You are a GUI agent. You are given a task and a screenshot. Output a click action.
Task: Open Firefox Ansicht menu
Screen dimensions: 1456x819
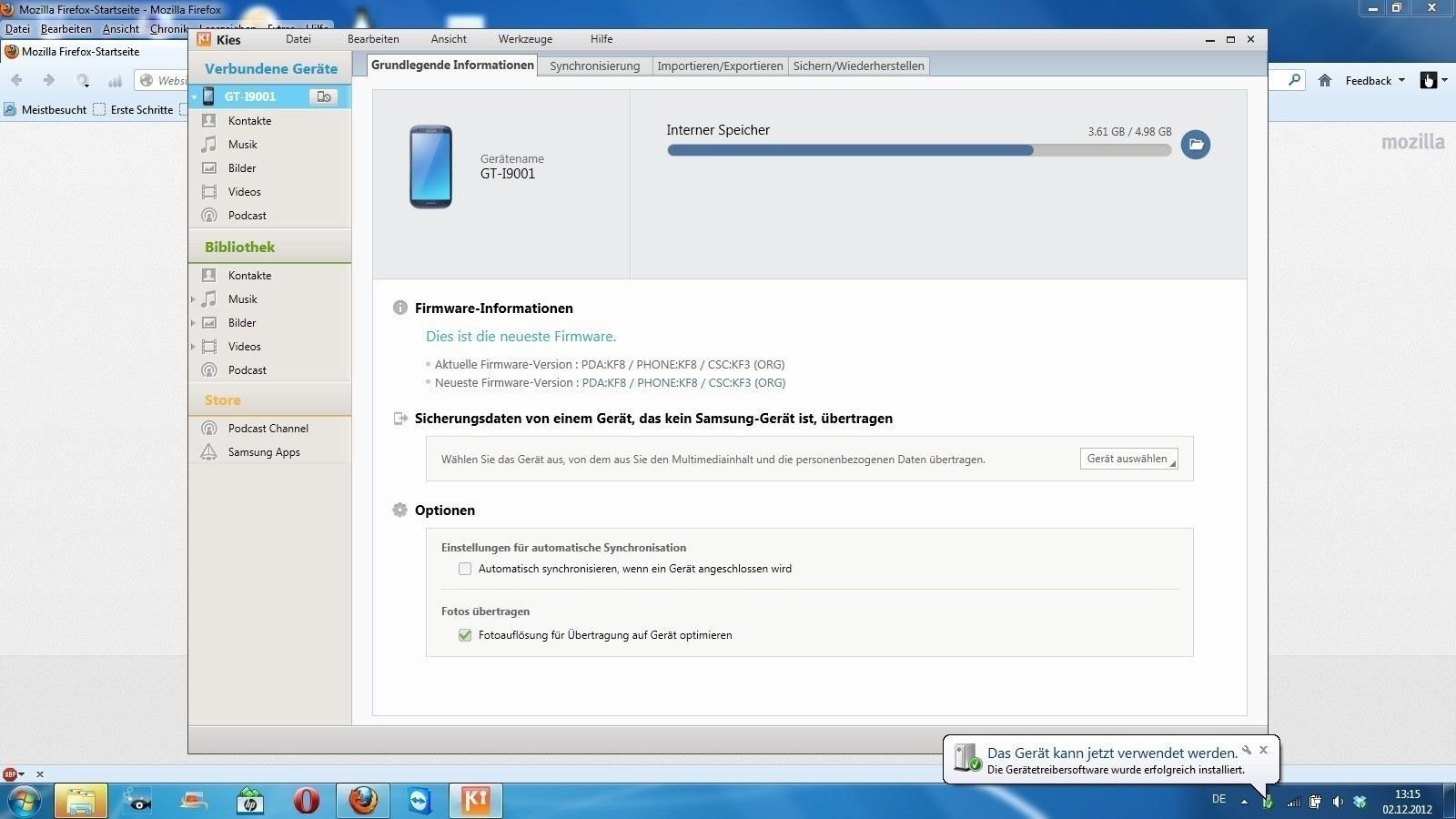click(121, 29)
